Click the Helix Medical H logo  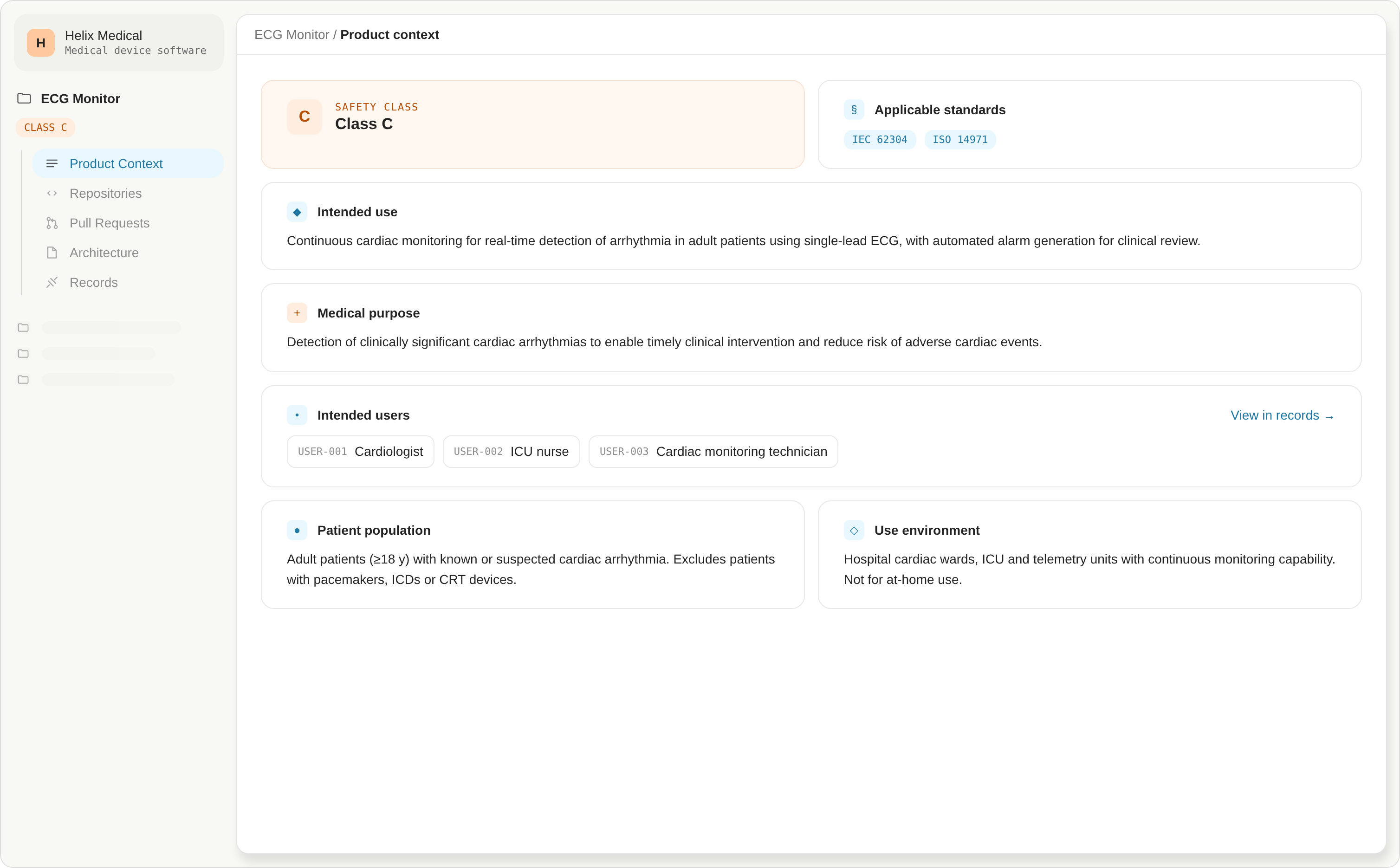41,43
